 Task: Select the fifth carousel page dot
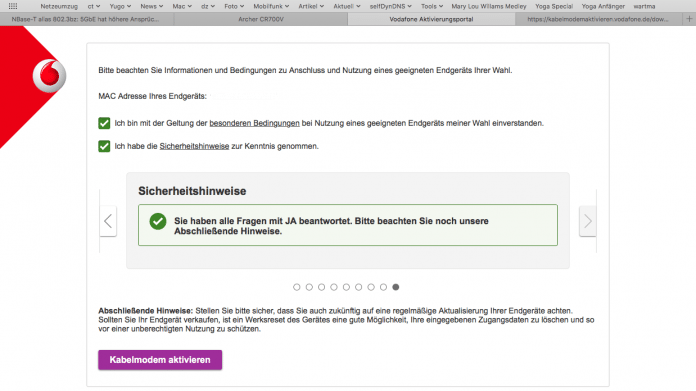click(x=346, y=287)
